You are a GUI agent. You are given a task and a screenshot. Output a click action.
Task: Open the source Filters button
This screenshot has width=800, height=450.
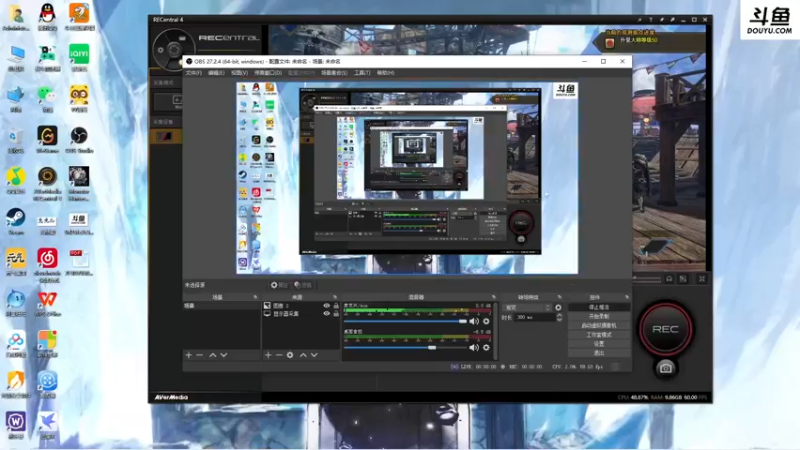(x=303, y=285)
